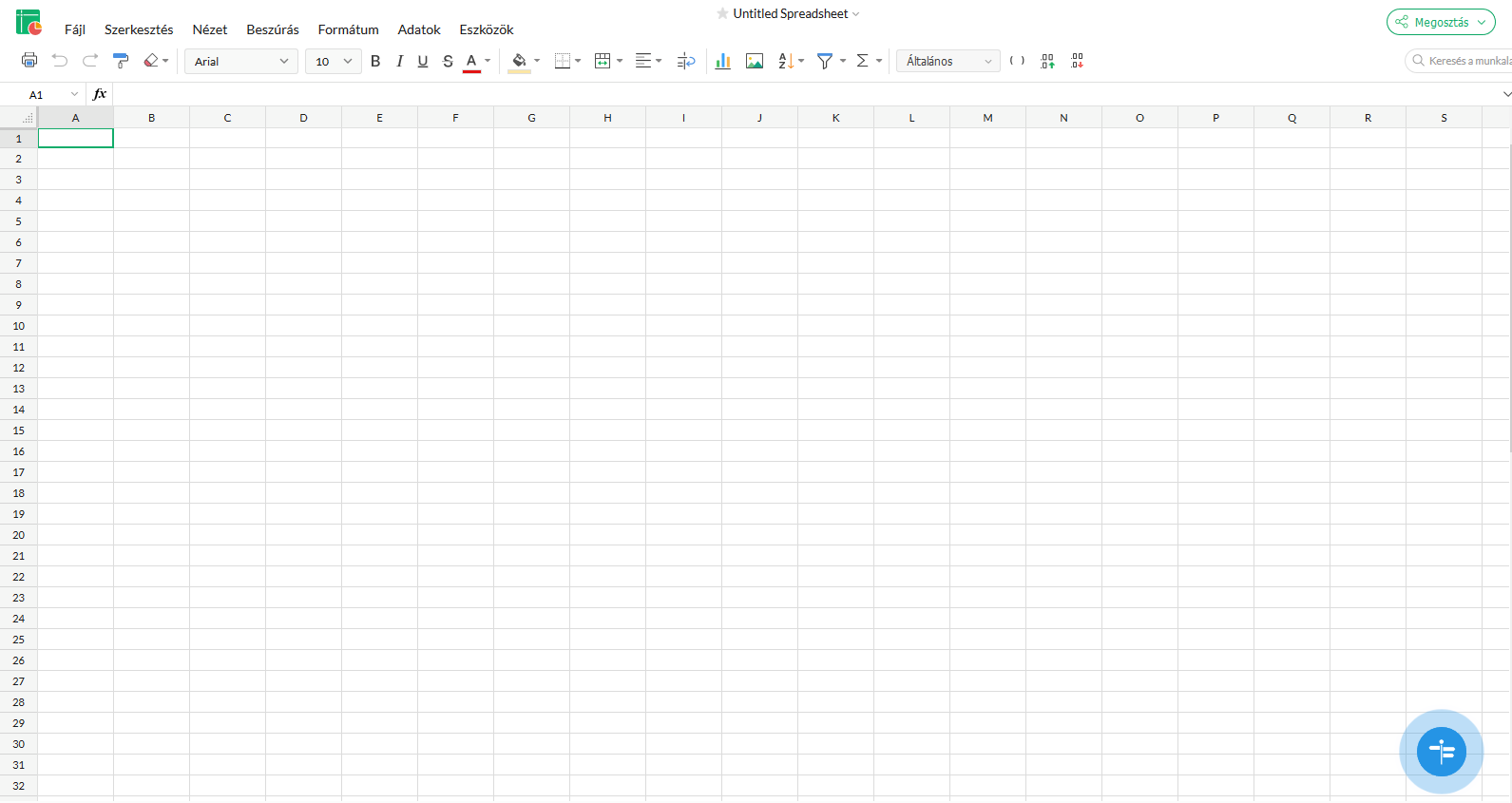Click the filter funnel icon
This screenshot has width=1512, height=803.
pos(825,61)
